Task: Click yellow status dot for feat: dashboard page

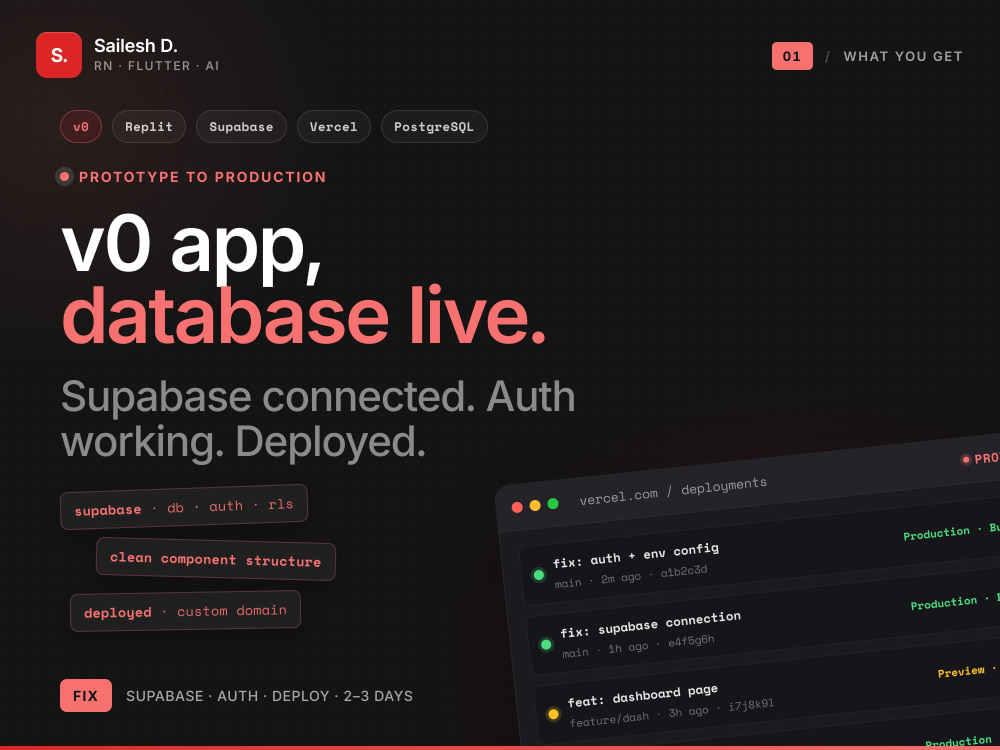Action: [554, 714]
